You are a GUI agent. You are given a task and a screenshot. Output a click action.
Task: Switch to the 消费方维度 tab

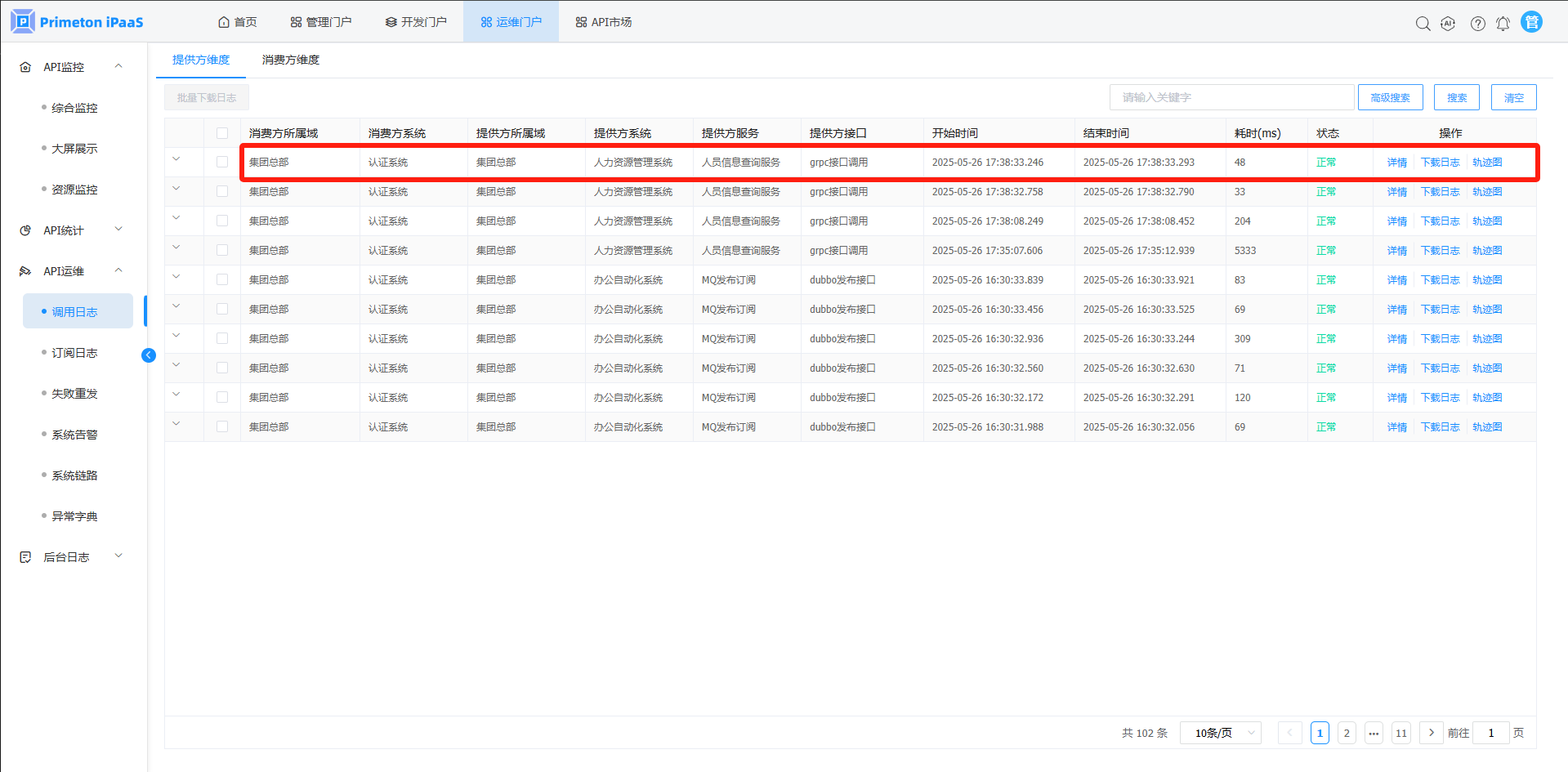291,60
